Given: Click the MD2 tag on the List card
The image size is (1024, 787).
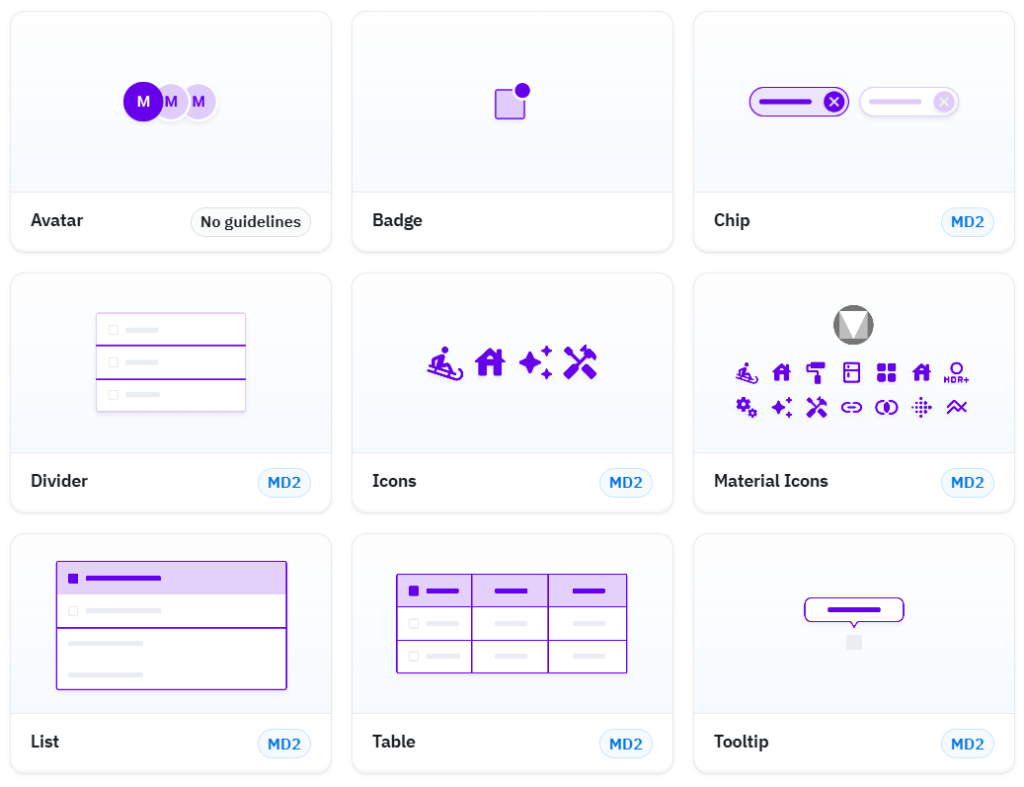Looking at the screenshot, I should 284,744.
